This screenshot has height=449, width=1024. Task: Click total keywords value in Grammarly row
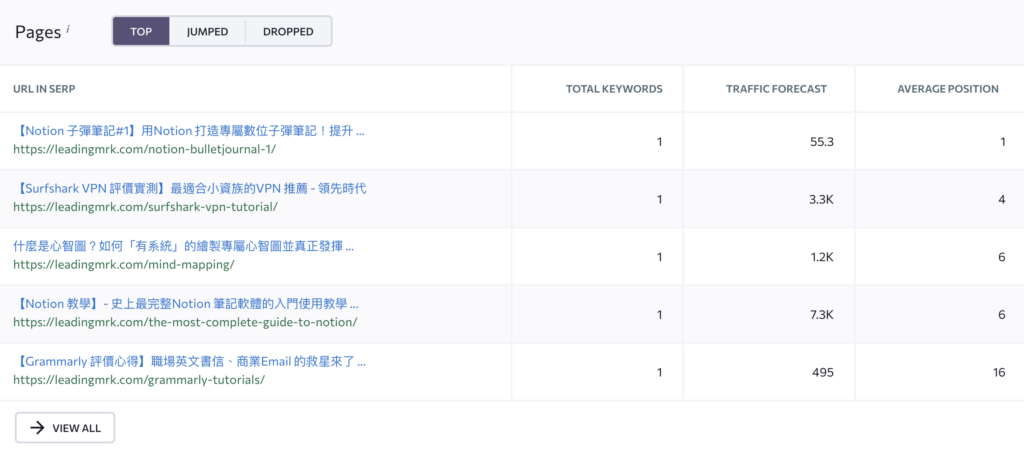[660, 372]
